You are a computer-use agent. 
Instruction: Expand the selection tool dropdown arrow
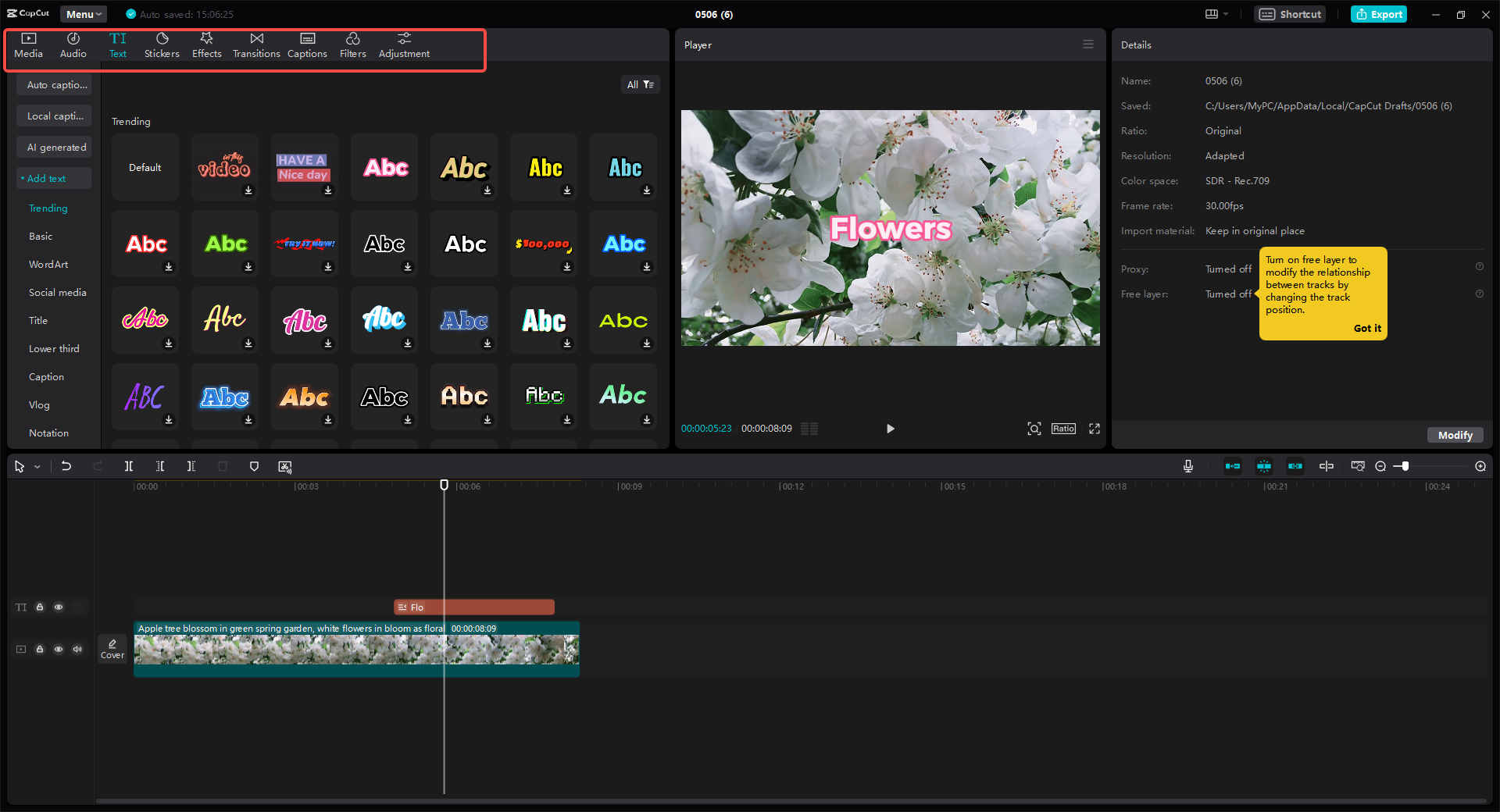coord(36,466)
